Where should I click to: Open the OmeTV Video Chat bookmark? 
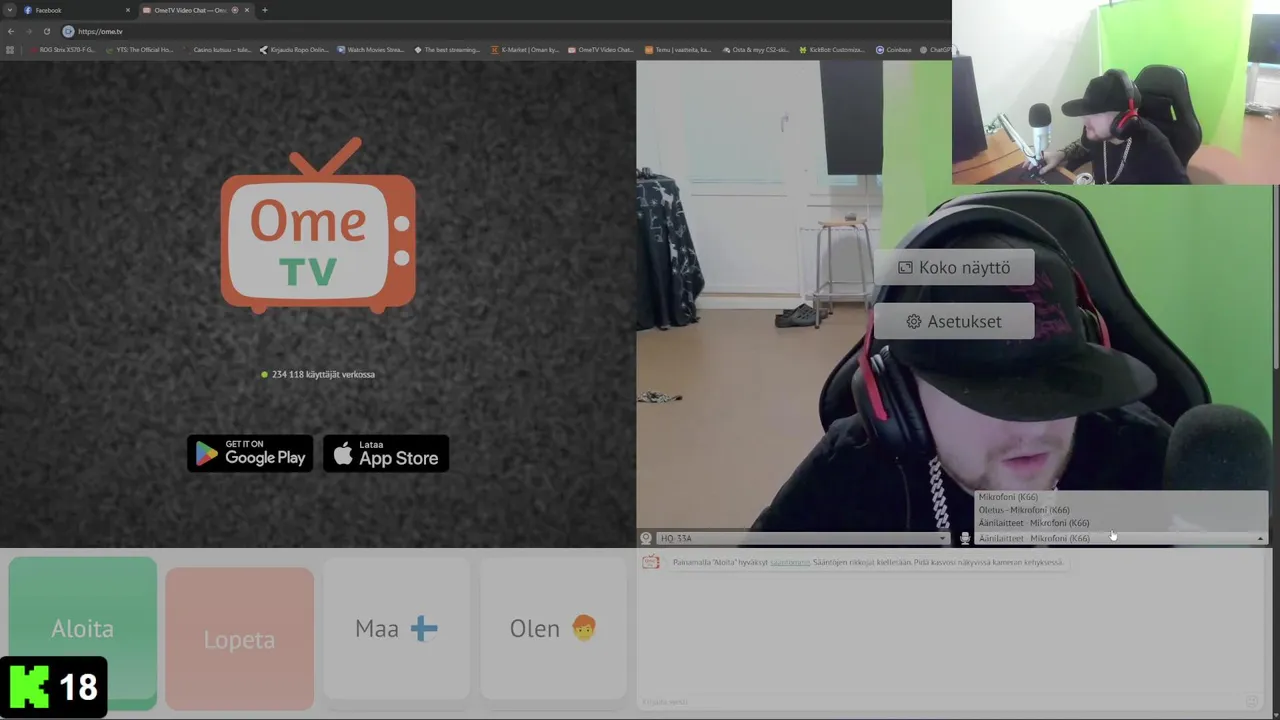pos(601,49)
